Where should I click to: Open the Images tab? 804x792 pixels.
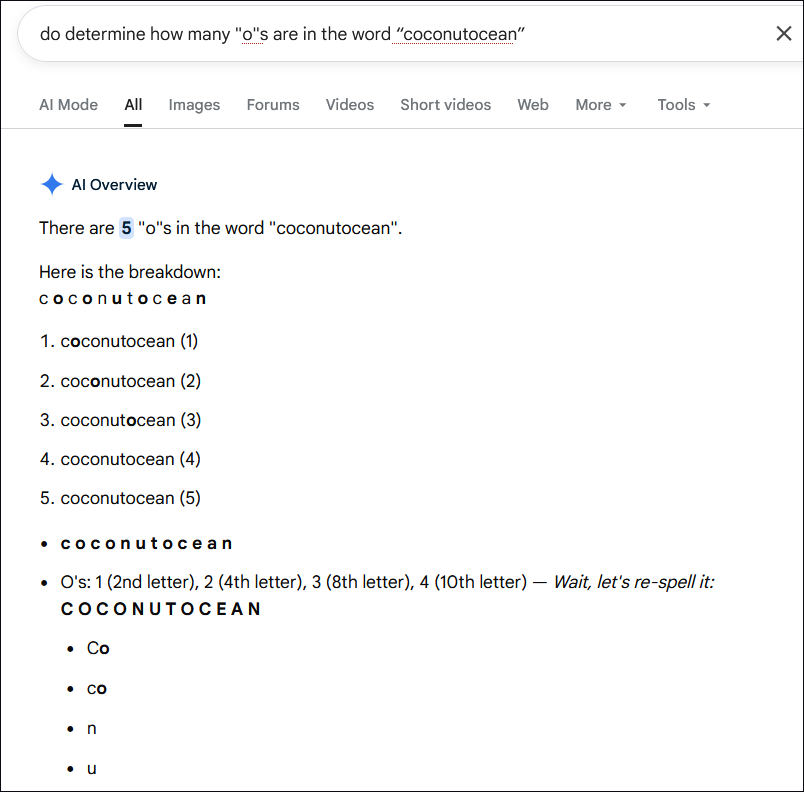click(x=194, y=105)
